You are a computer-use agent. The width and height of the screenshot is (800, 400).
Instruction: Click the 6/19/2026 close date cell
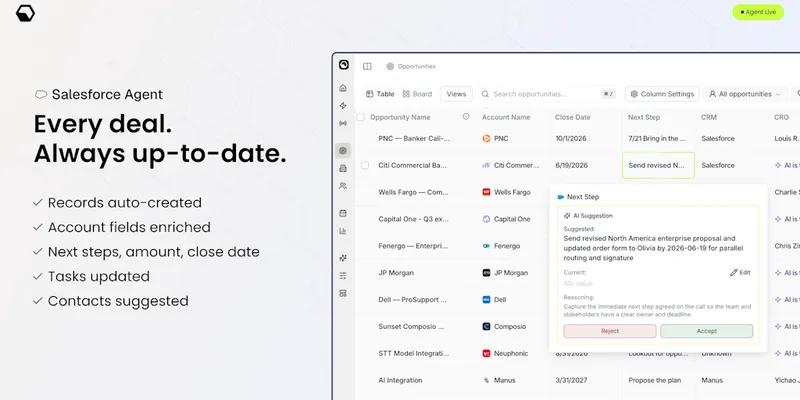571,165
